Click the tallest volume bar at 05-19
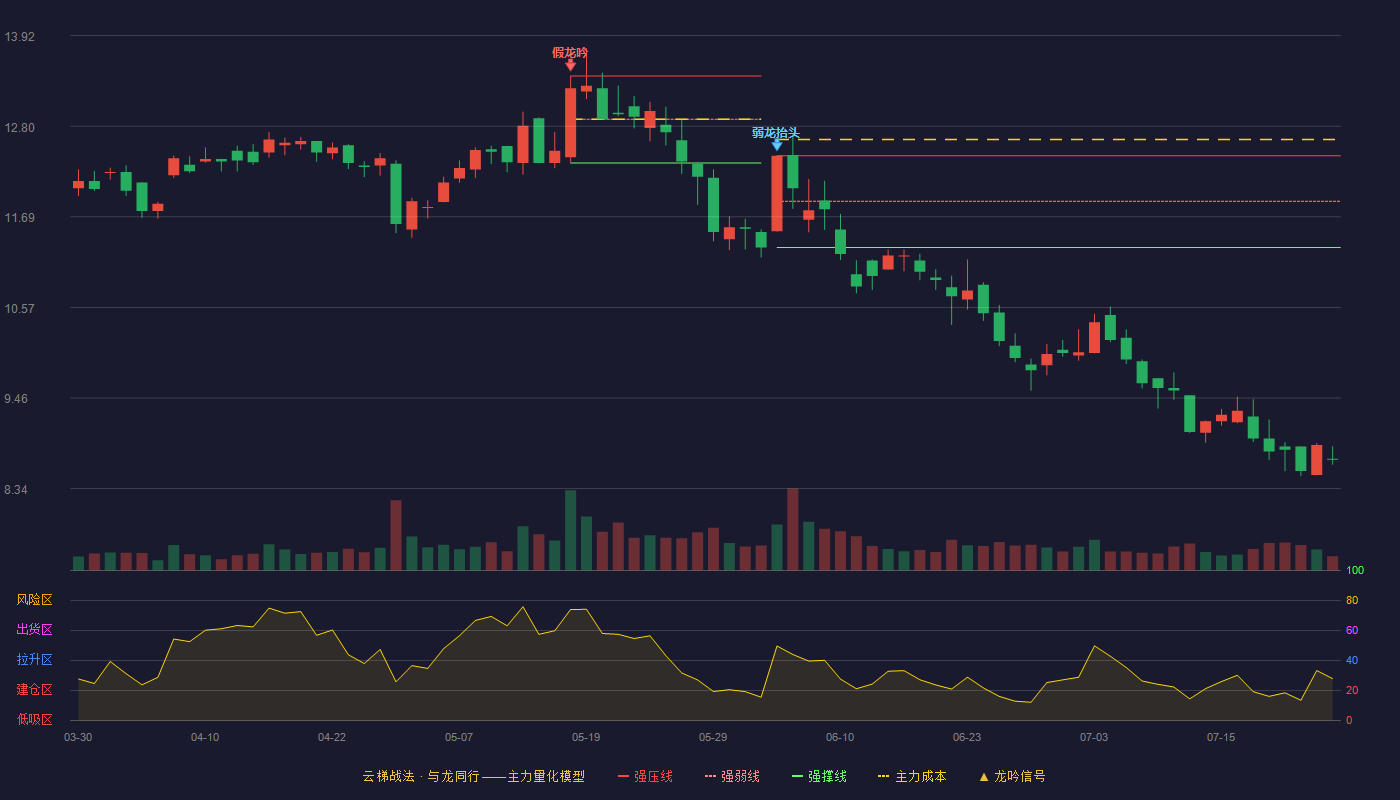1400x800 pixels. [570, 530]
